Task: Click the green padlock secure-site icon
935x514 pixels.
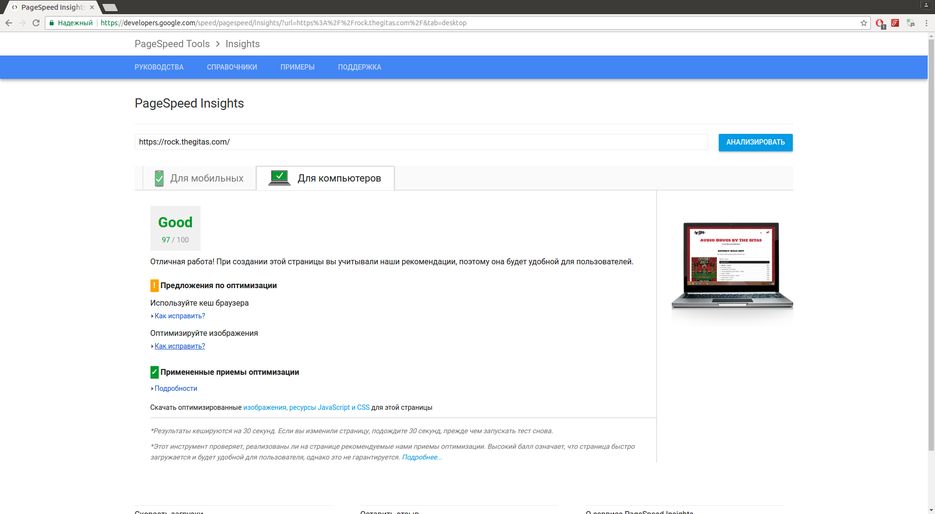Action: (52, 23)
